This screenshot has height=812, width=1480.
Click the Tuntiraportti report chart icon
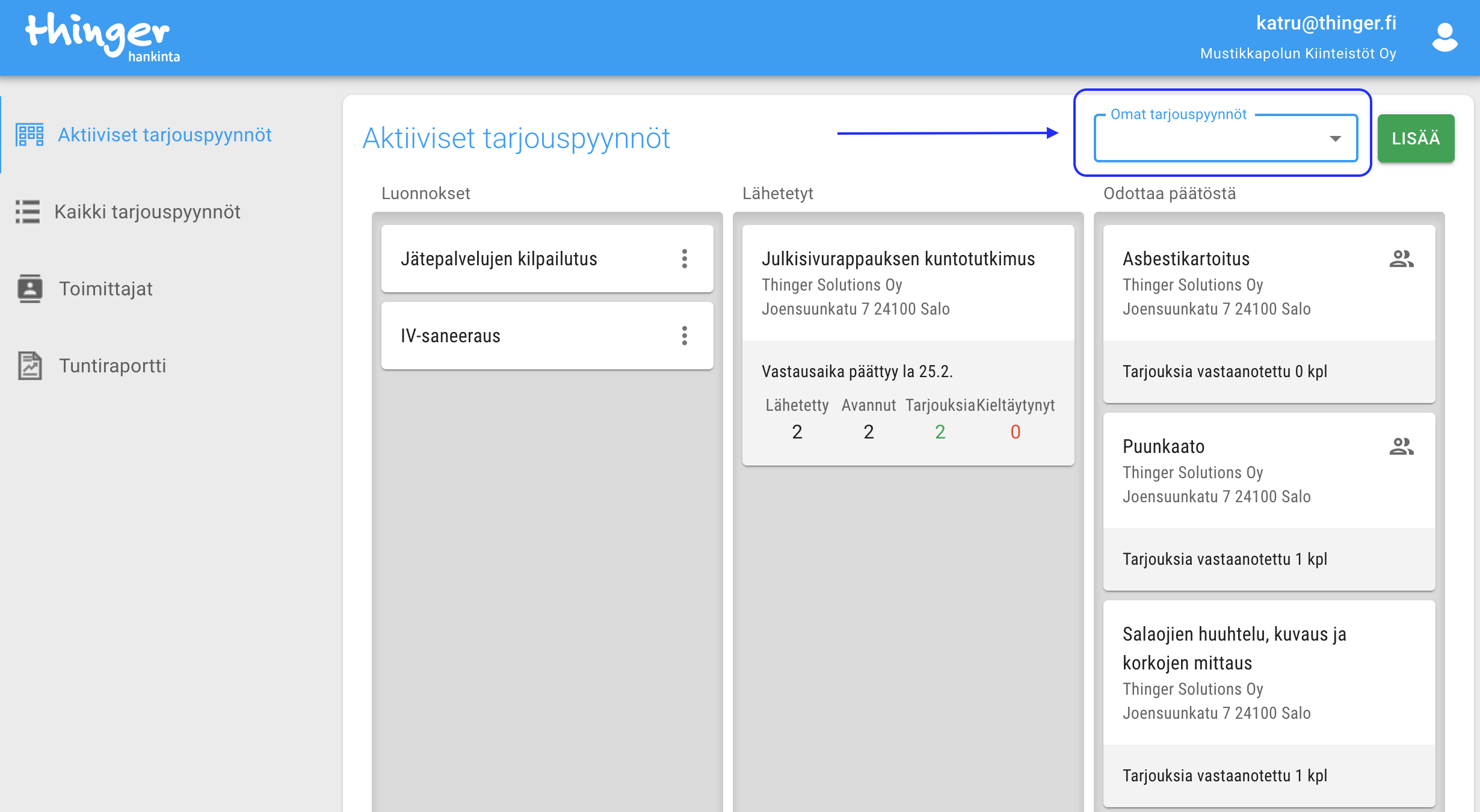[x=29, y=366]
